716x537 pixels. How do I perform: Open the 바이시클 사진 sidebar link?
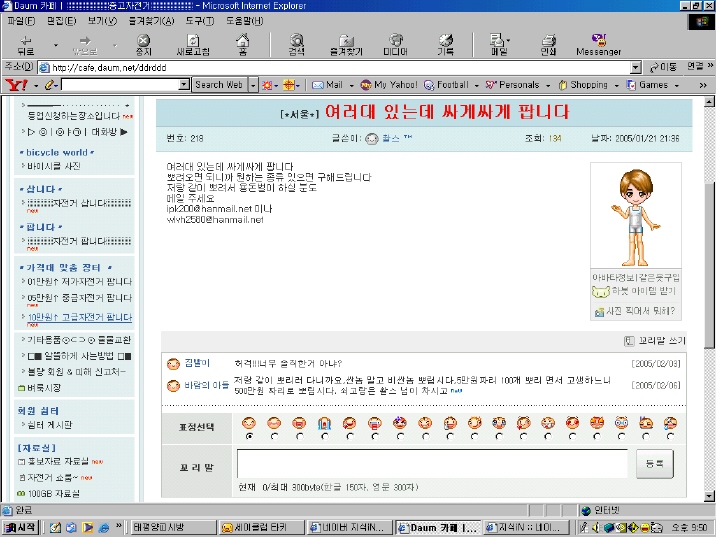(54, 166)
